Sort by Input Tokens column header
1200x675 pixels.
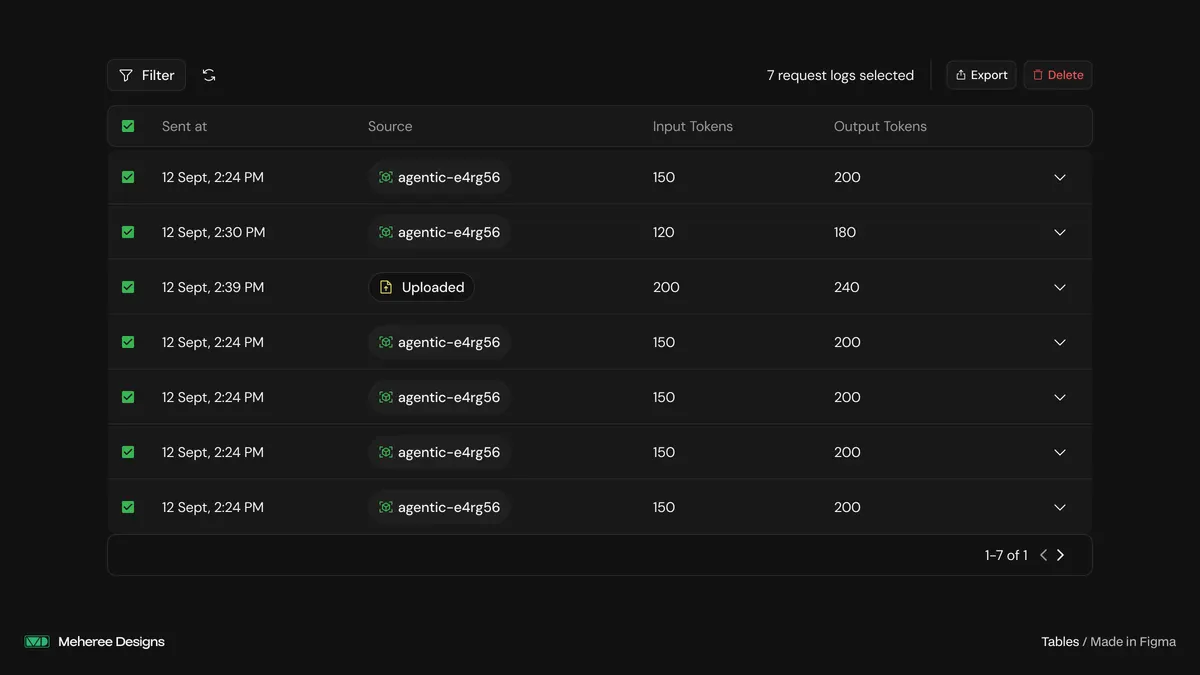pyautogui.click(x=693, y=126)
